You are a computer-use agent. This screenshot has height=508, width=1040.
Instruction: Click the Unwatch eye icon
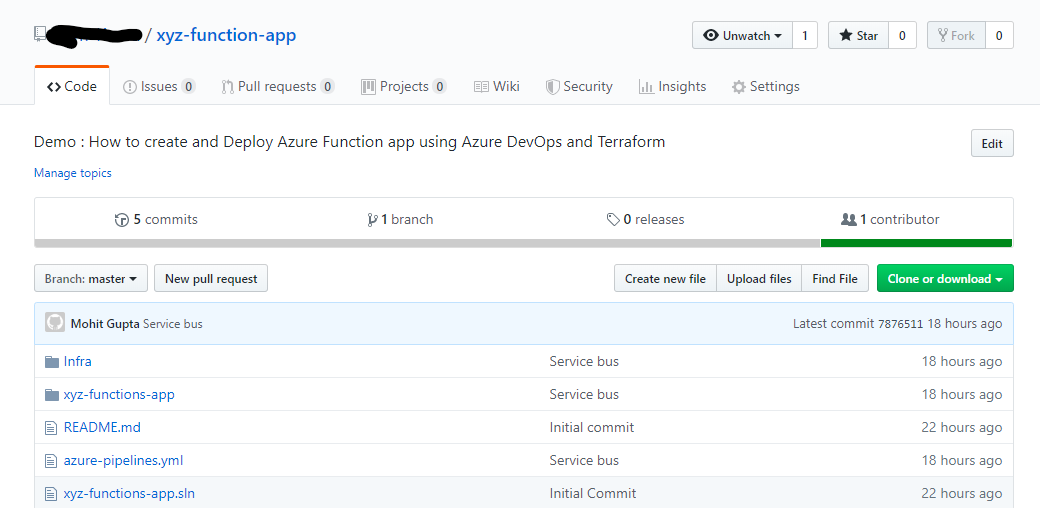711,36
